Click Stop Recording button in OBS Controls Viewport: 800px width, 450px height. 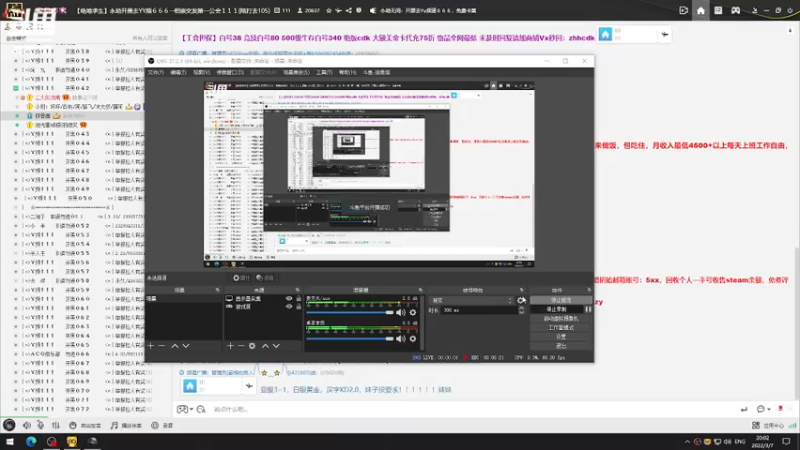[557, 309]
